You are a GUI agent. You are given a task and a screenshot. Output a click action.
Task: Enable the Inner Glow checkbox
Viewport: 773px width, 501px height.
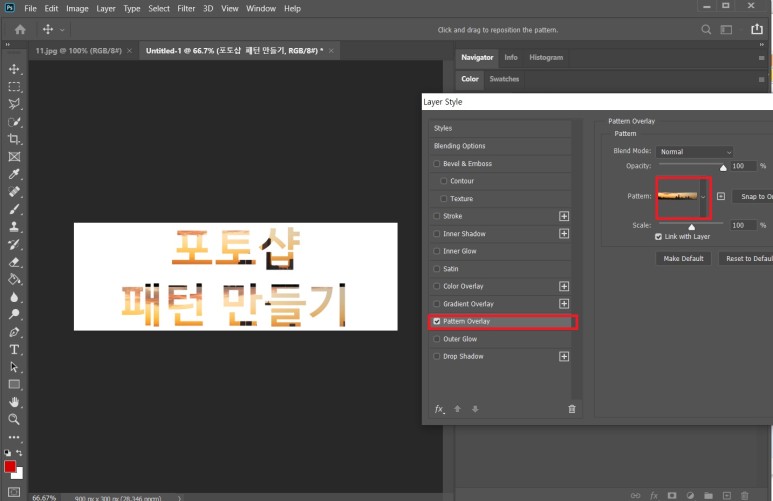click(437, 251)
